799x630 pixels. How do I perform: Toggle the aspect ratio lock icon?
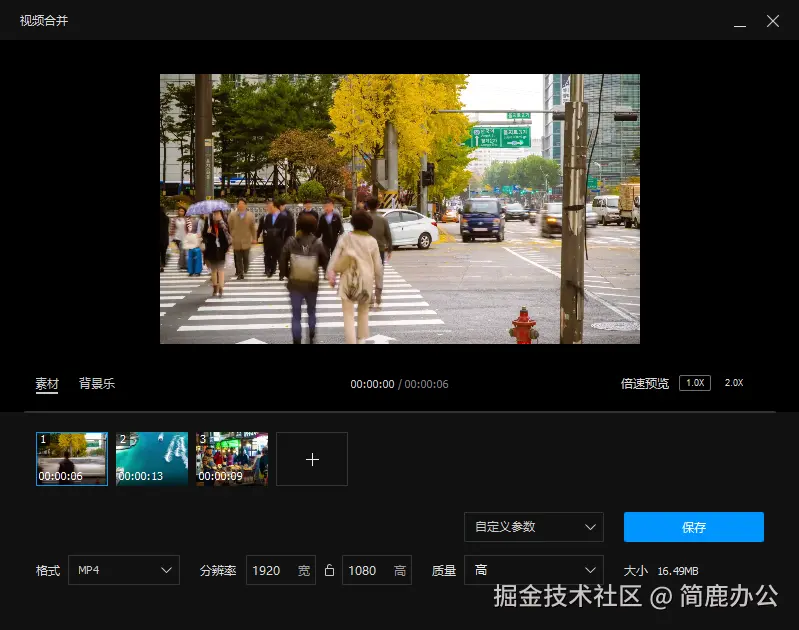[329, 570]
